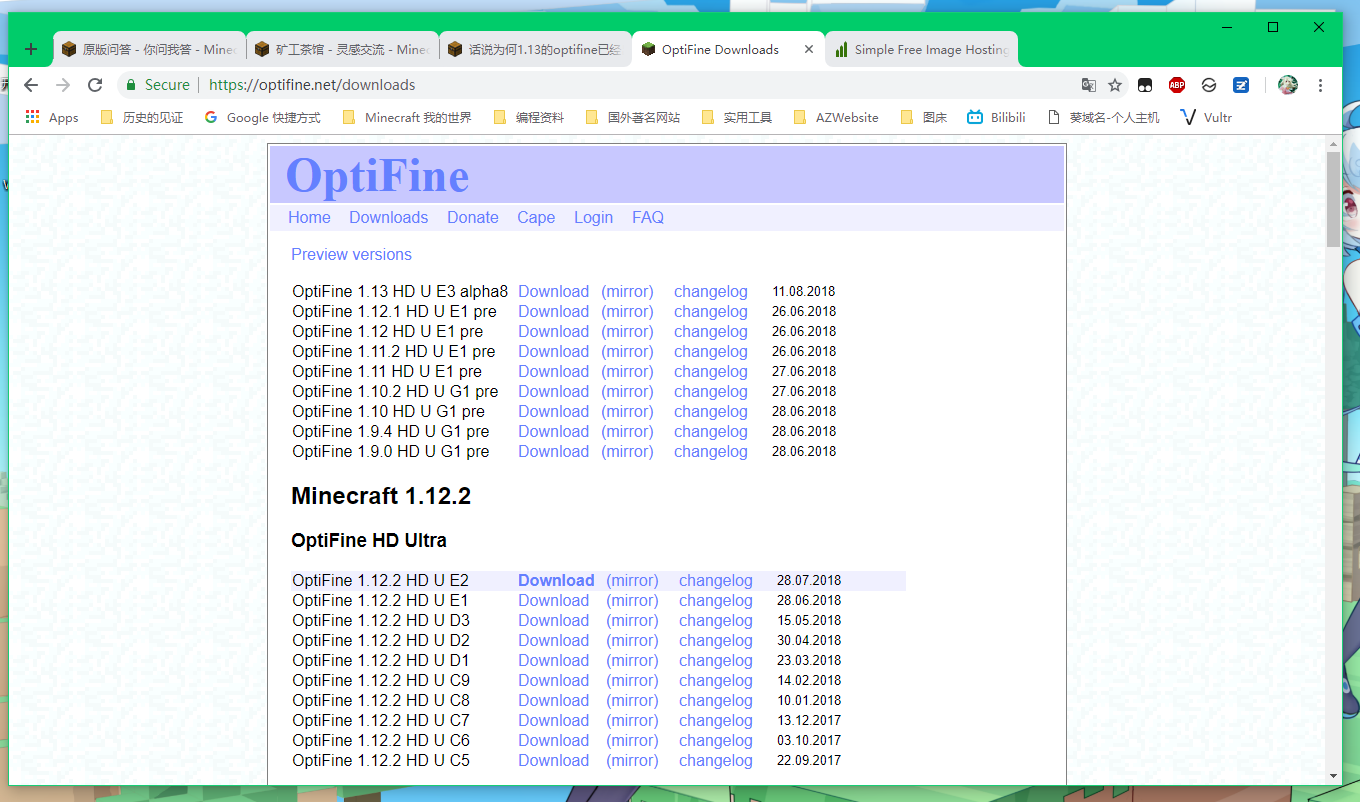Viewport: 1360px width, 802px height.
Task: Open the Apps shortcut in bookmarks bar
Action: (52, 117)
